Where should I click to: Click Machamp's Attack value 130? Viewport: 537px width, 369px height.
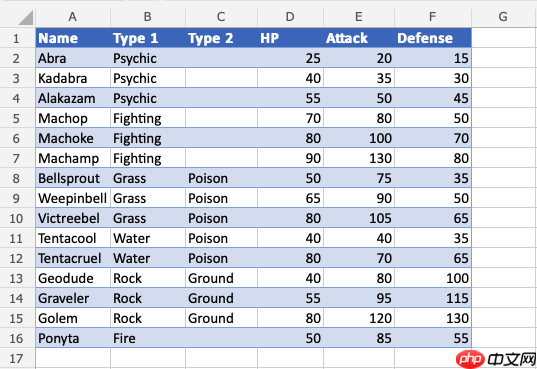(359, 158)
